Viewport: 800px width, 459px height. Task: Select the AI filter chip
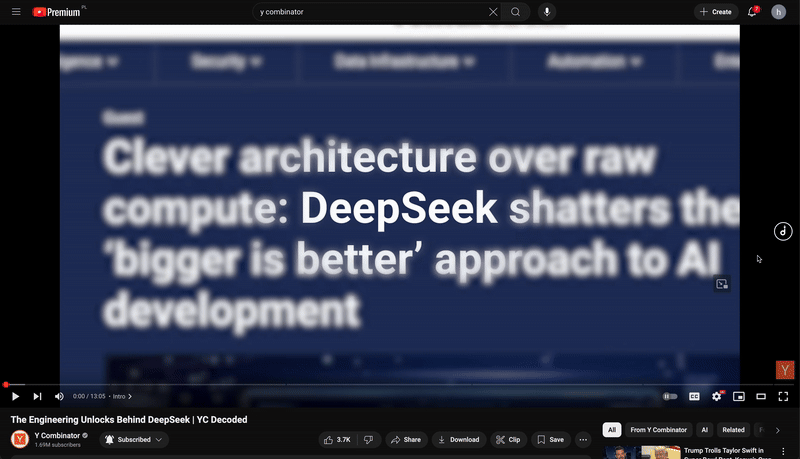point(705,430)
